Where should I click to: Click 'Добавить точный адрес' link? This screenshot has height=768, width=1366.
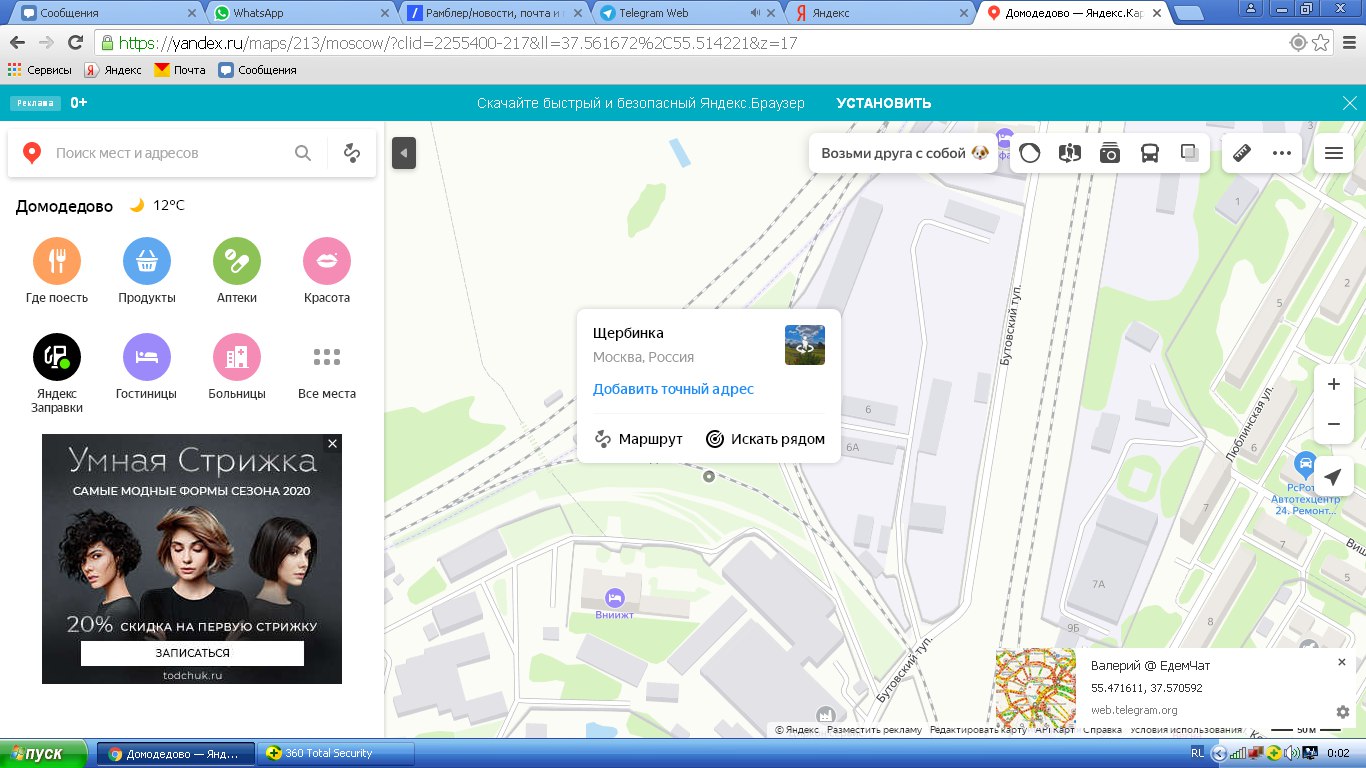[673, 389]
